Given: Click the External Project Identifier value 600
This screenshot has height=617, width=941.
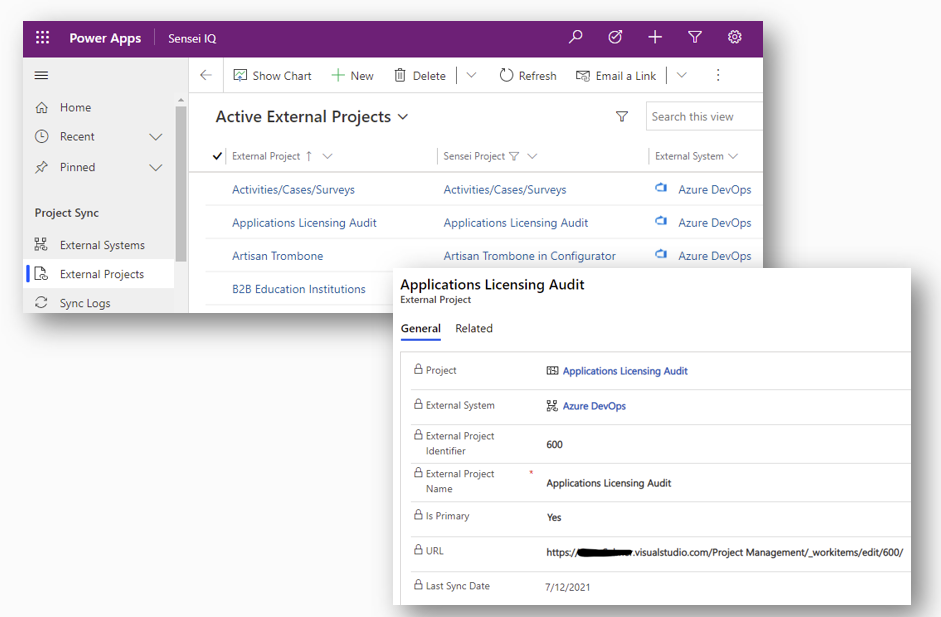Looking at the screenshot, I should pos(555,445).
